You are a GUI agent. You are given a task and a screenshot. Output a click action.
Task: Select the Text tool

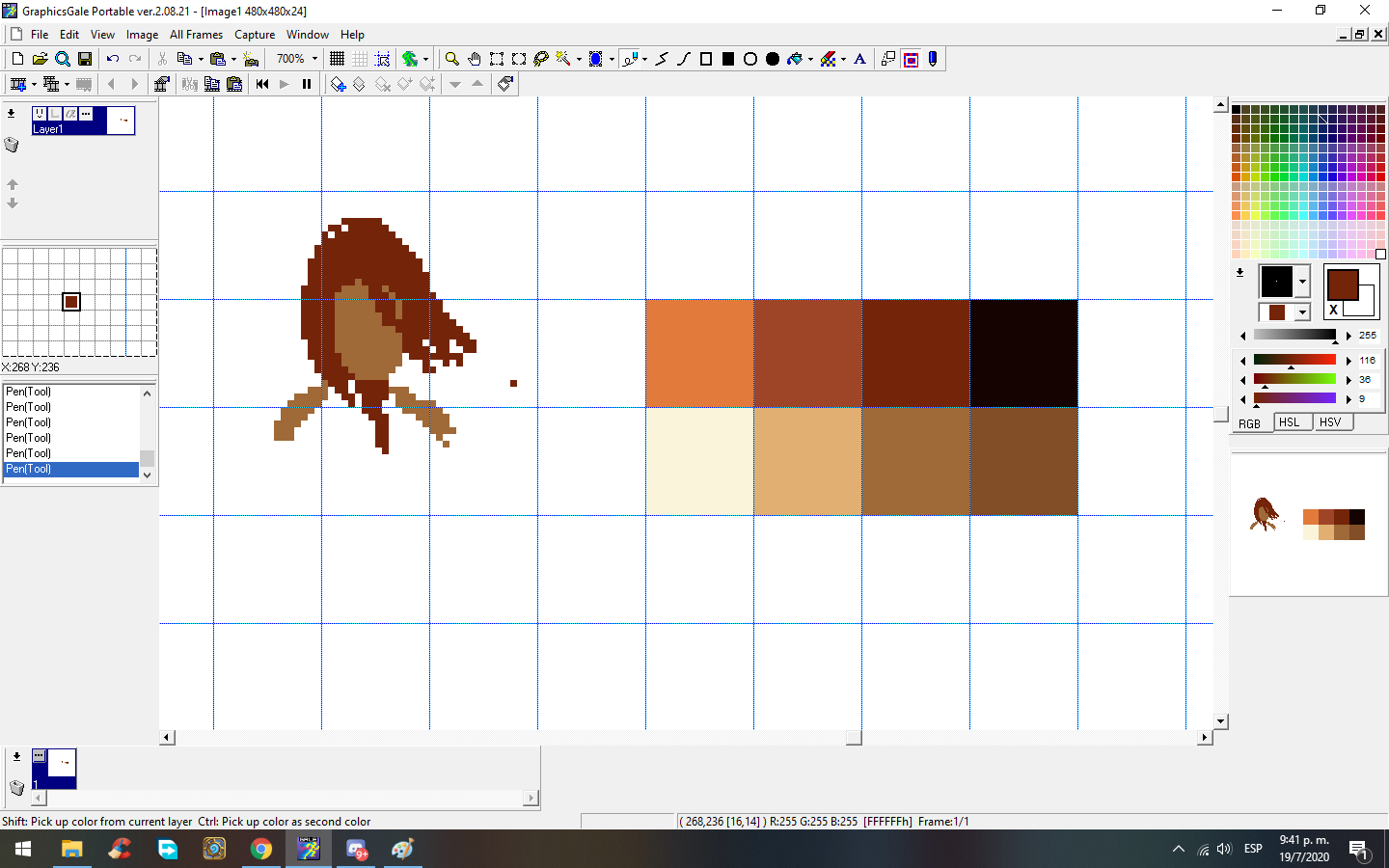click(859, 59)
